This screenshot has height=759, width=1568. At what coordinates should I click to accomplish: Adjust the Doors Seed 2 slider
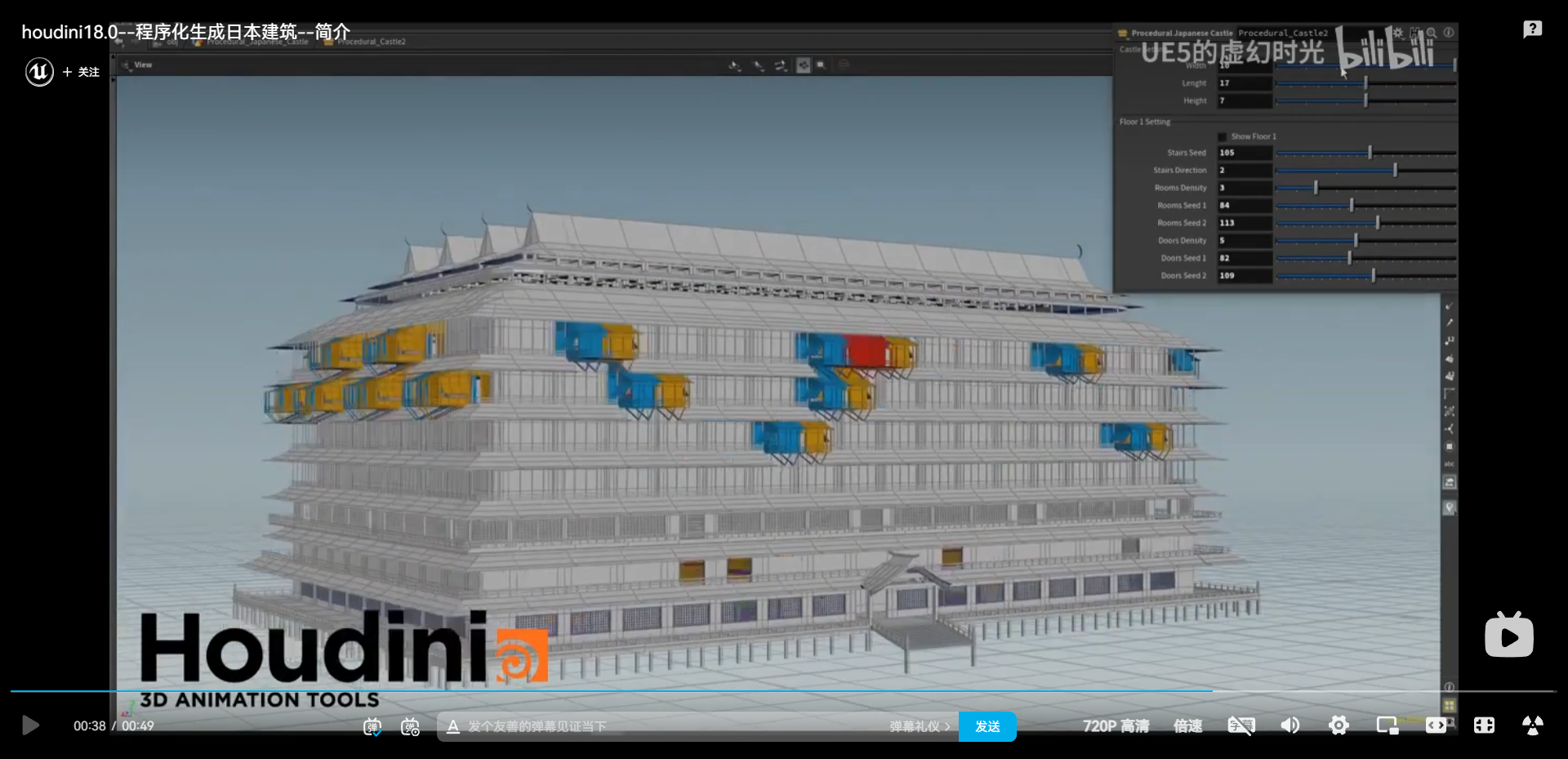tap(1365, 276)
